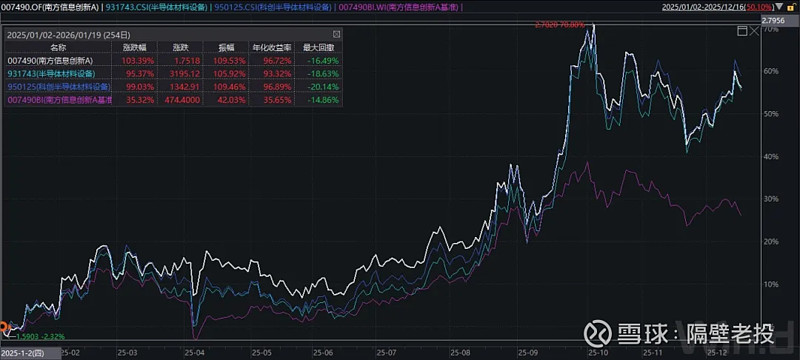Screen dimensions: 800x360
Task: Click the 1.7518 value cell
Action: point(188,61)
